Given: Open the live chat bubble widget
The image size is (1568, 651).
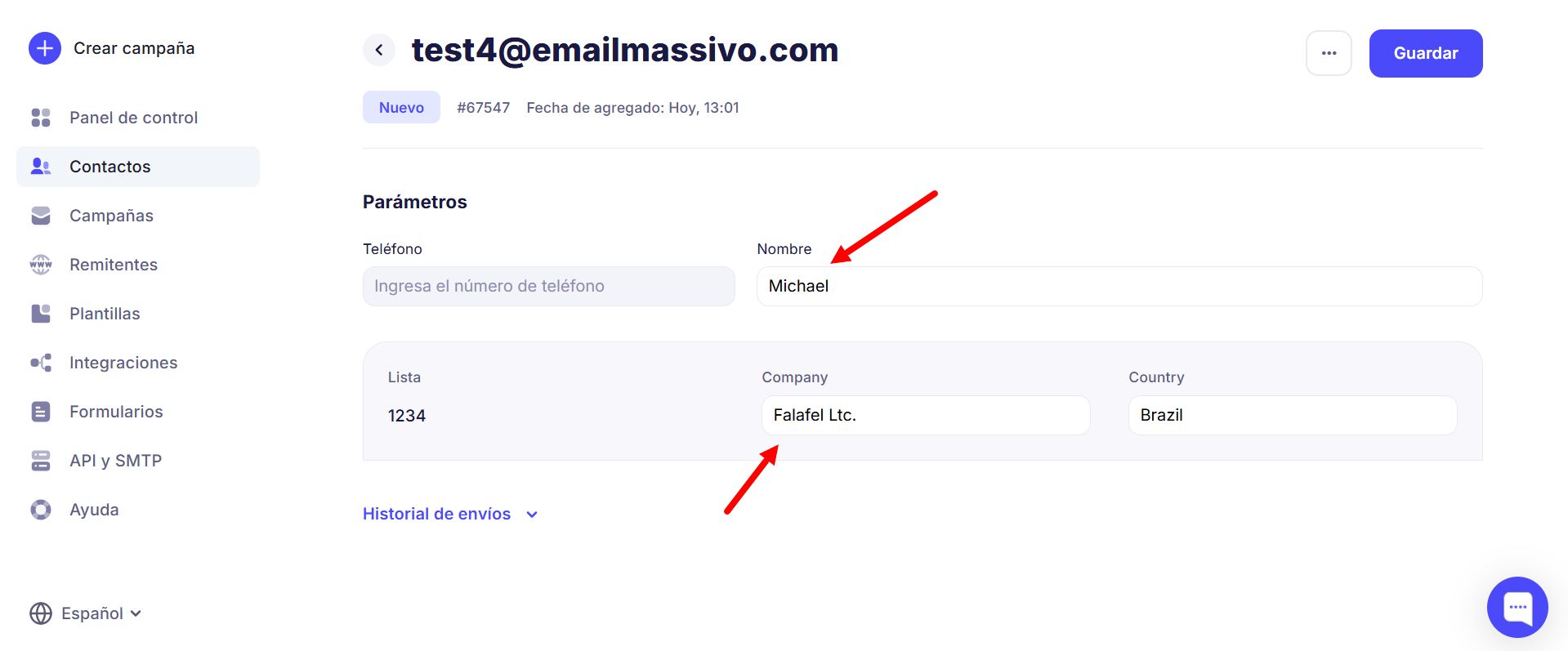Looking at the screenshot, I should tap(1517, 607).
